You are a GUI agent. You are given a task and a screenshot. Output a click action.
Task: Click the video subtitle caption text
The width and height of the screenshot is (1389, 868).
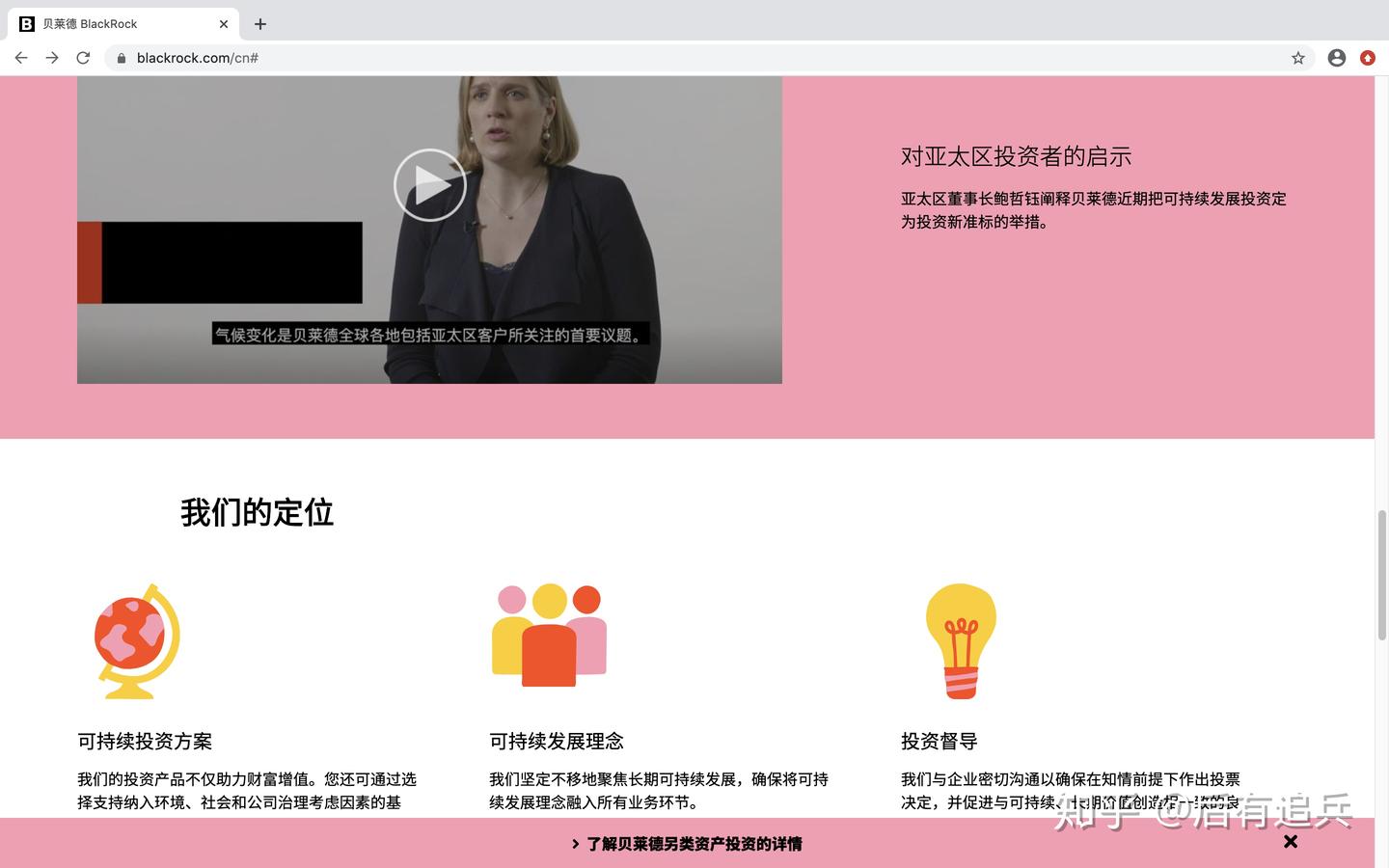(x=430, y=336)
